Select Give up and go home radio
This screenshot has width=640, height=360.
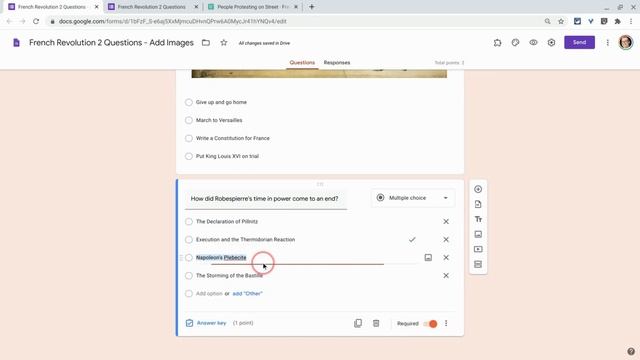click(x=189, y=102)
